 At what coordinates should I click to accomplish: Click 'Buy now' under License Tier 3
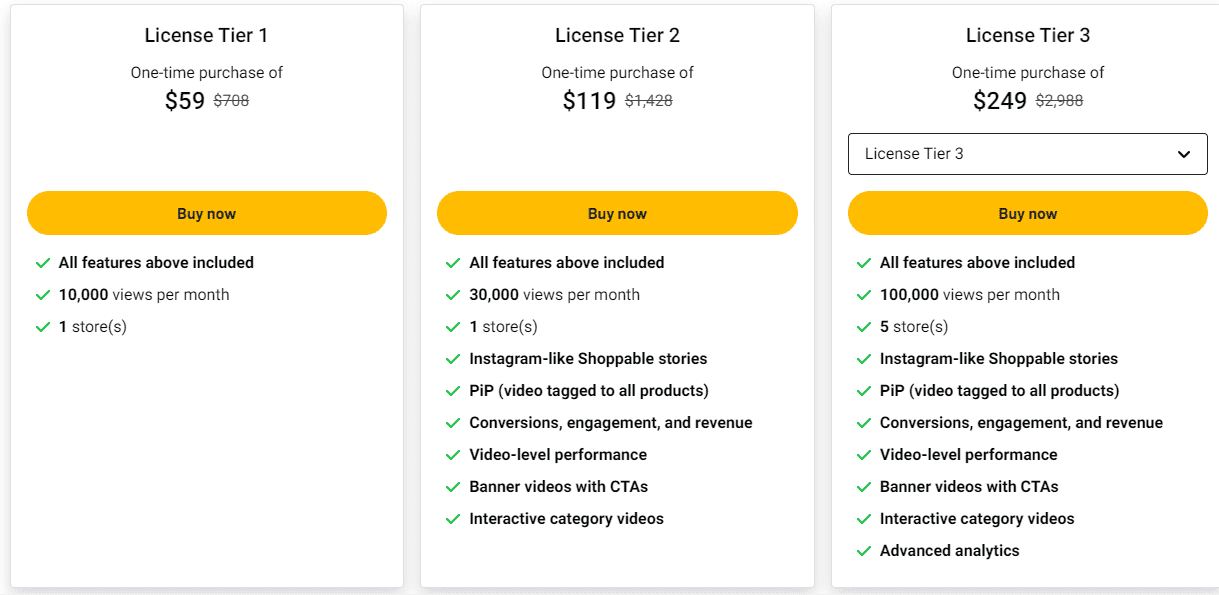tap(1028, 213)
